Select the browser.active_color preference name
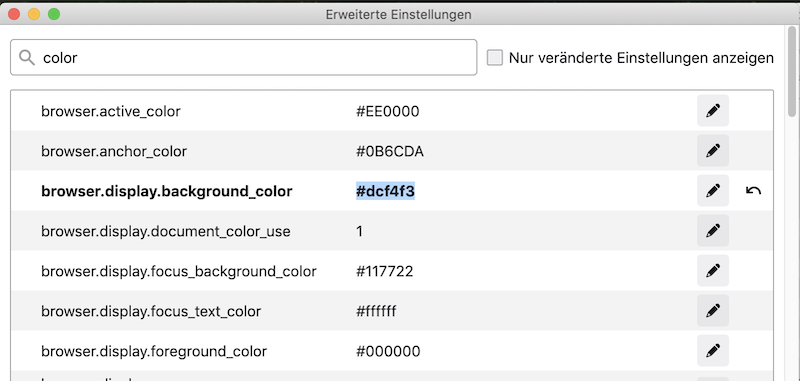Image resolution: width=800 pixels, height=381 pixels. coord(111,111)
